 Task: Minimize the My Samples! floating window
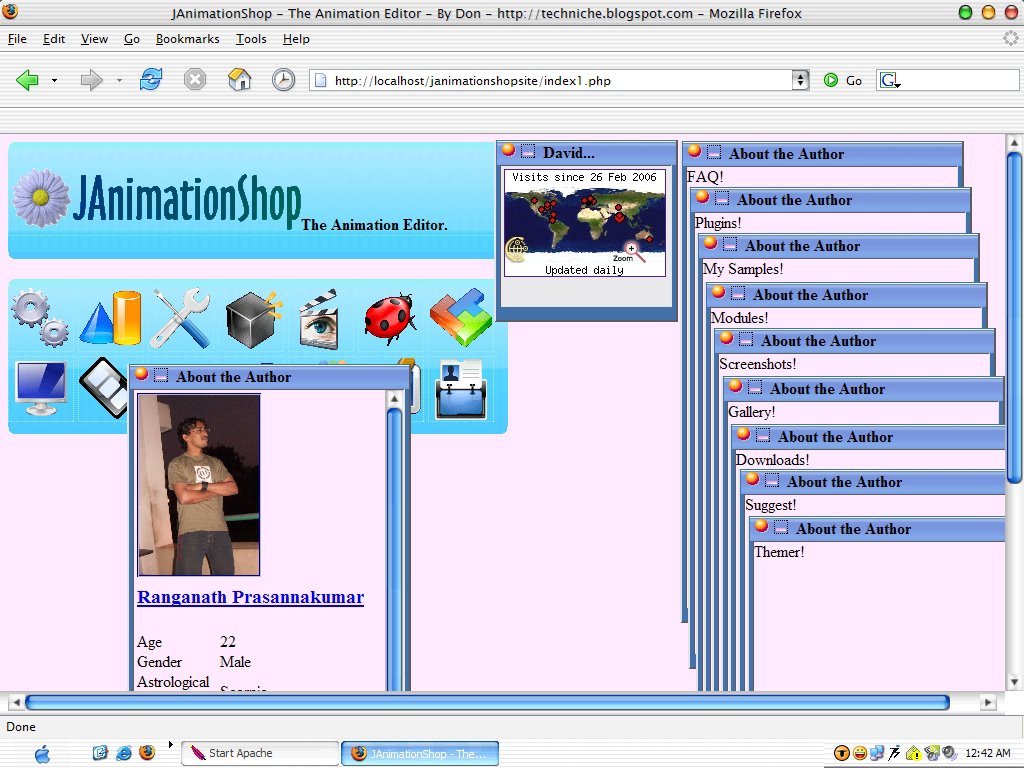click(729, 244)
